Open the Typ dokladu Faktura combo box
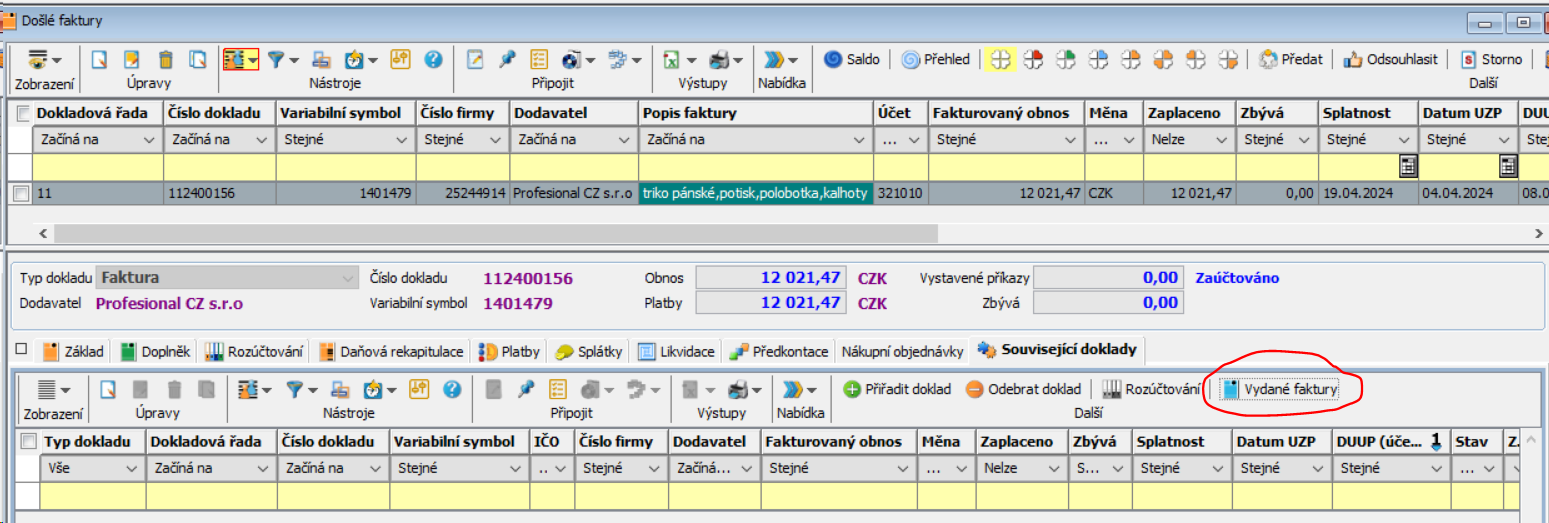Image resolution: width=1549 pixels, height=523 pixels. 347,278
